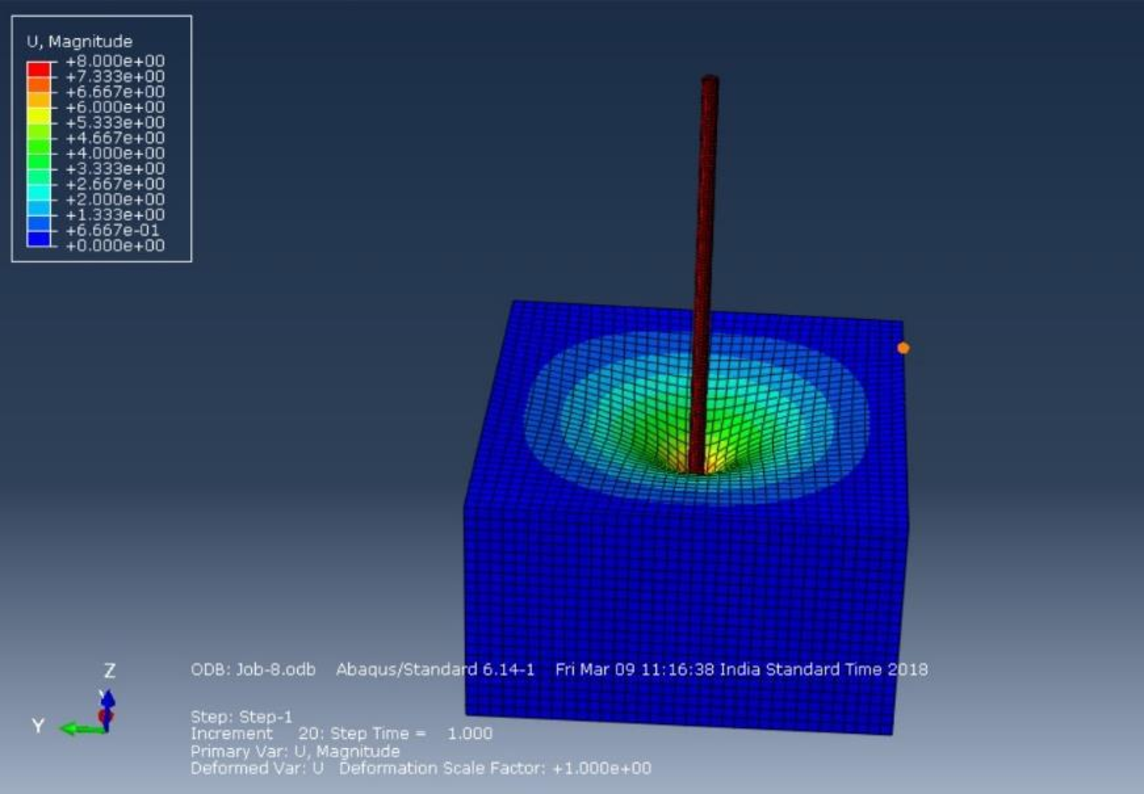
Task: Select the green Y-axis arrow on the view triad
Action: (80, 728)
